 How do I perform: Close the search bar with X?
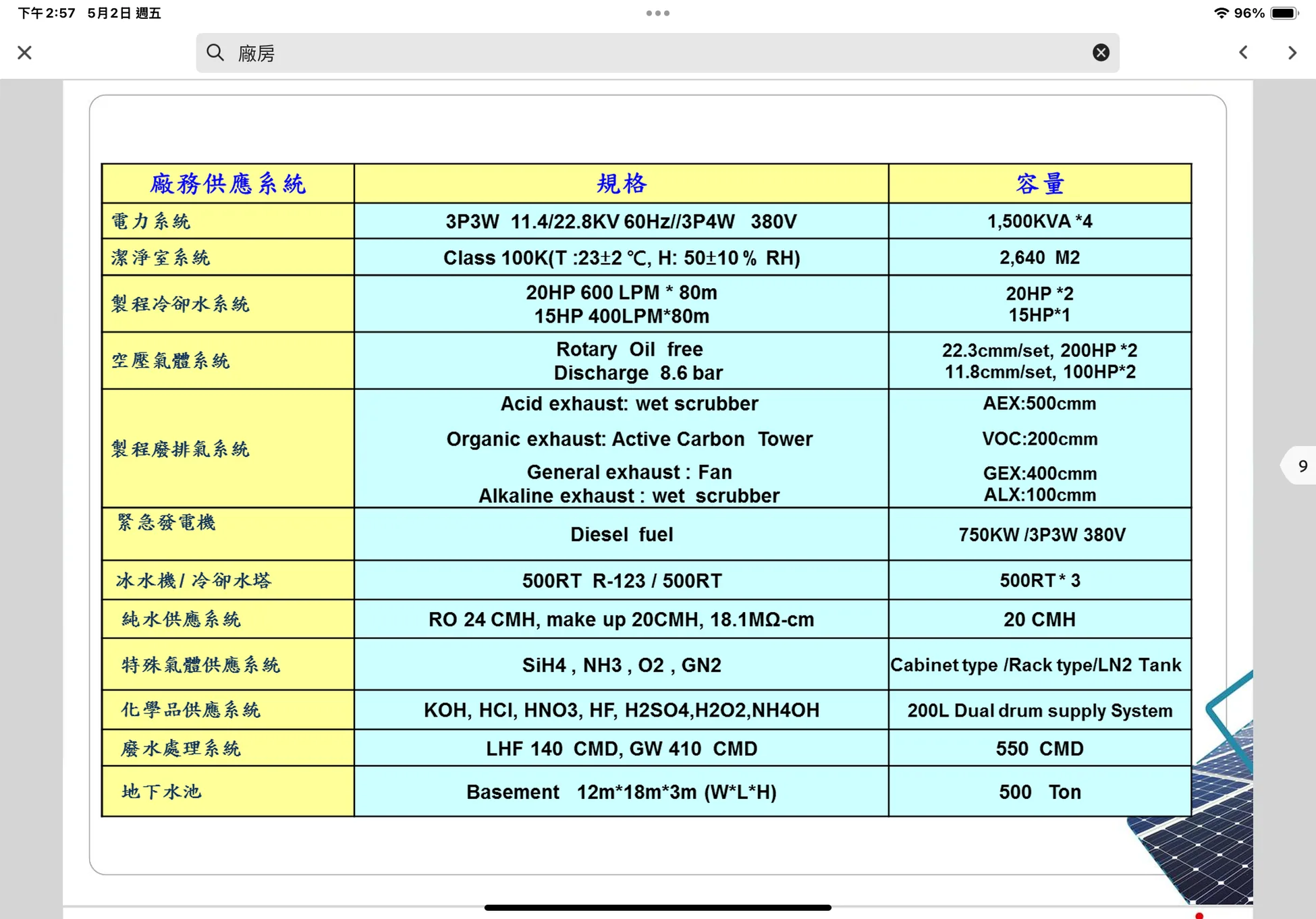click(25, 53)
